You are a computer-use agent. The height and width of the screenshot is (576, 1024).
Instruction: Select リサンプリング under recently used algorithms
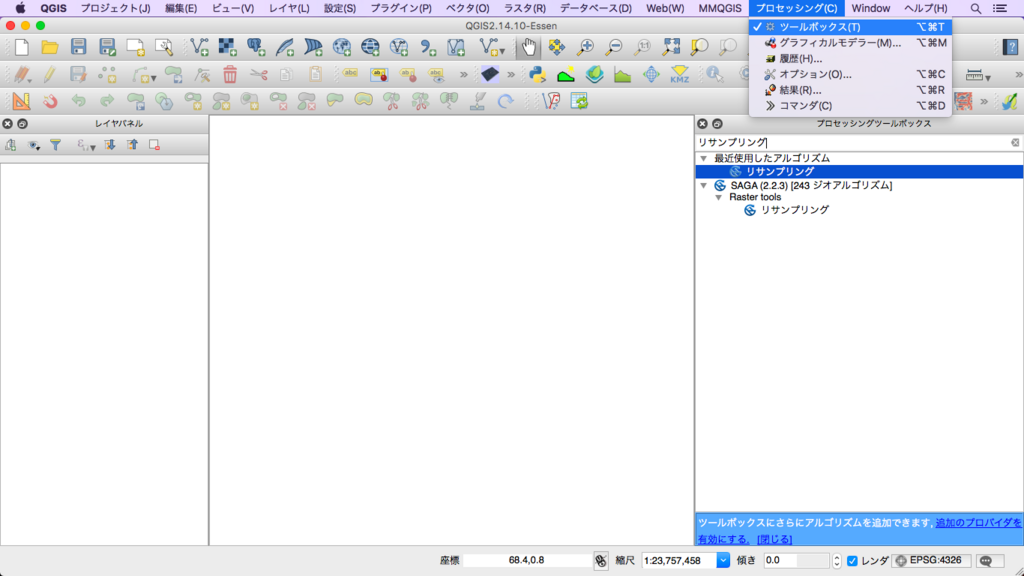[780, 171]
